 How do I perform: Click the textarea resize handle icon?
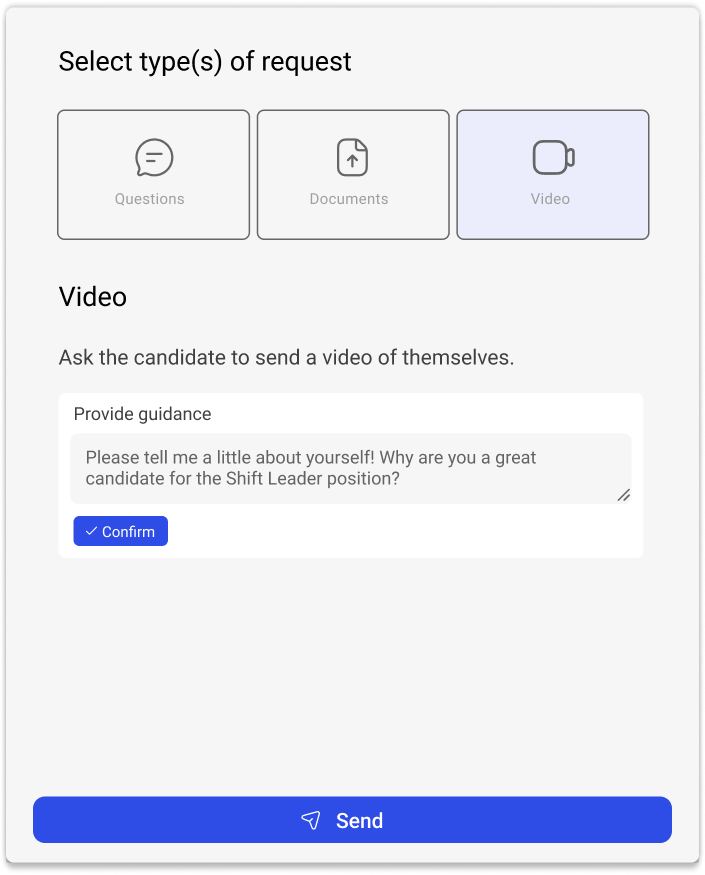(x=623, y=494)
